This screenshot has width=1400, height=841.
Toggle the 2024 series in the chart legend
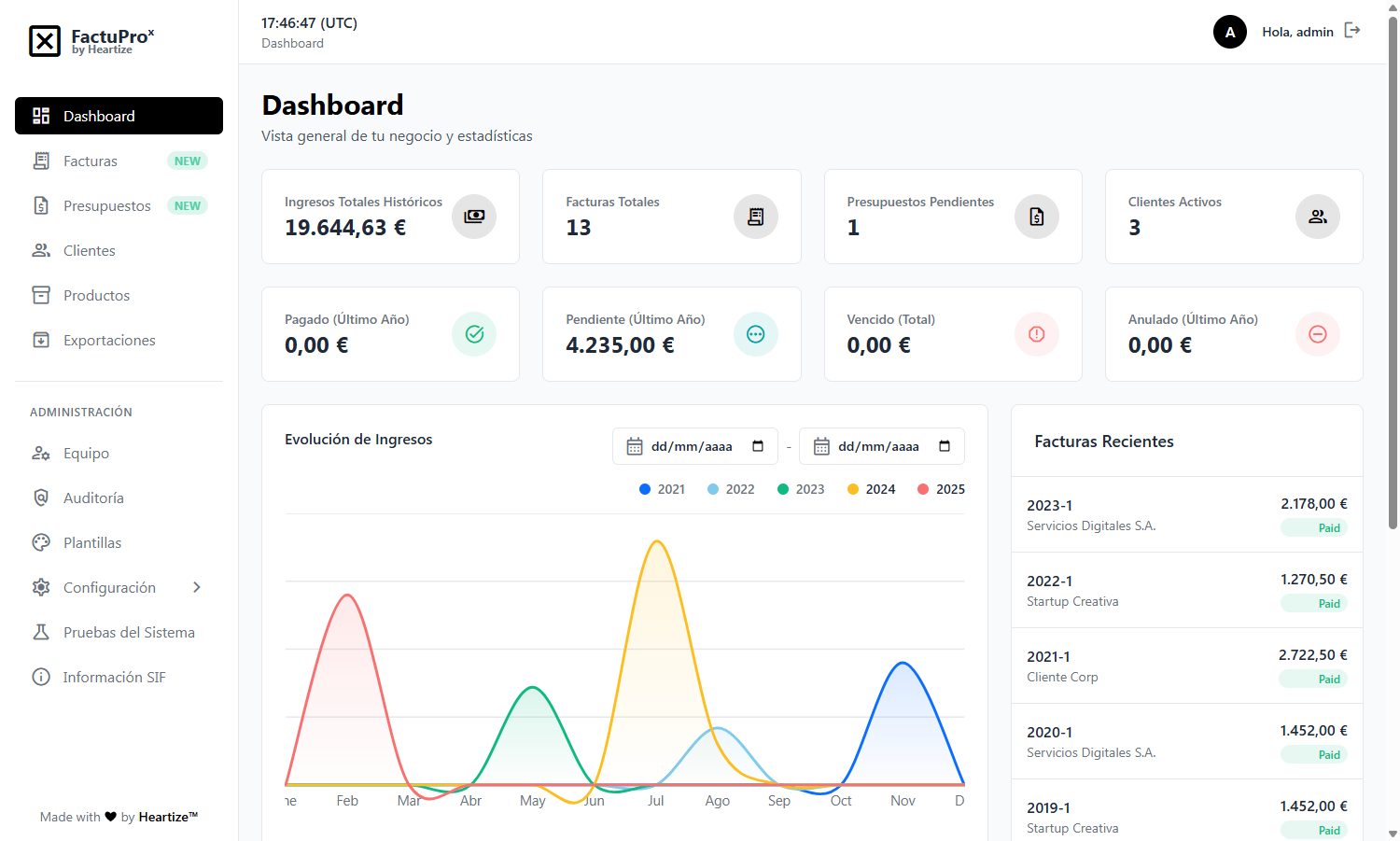[871, 488]
